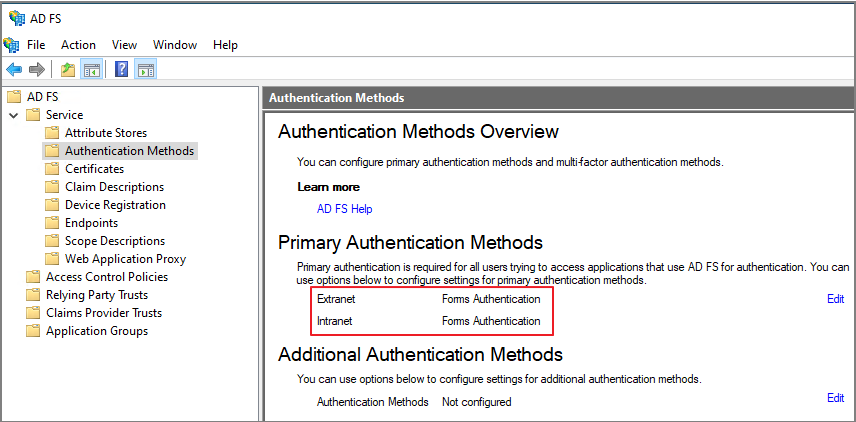The image size is (856, 422).
Task: Toggle the Show/Hide Console Tree icon
Action: click(91, 69)
